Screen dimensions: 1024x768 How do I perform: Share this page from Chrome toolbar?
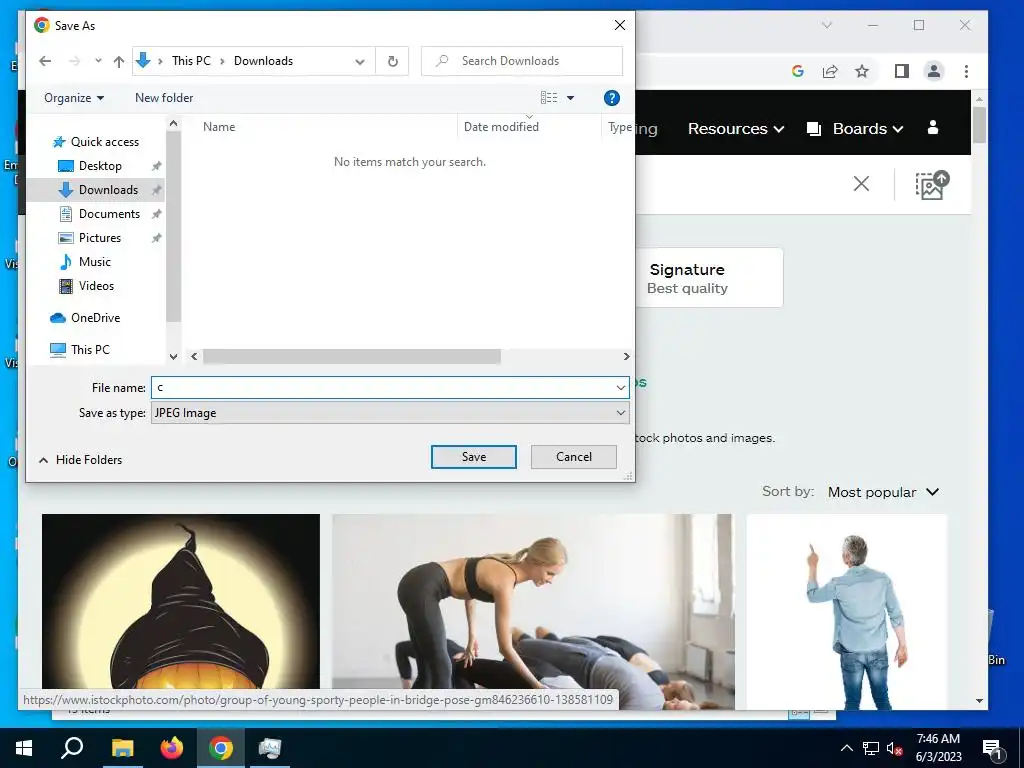pos(830,71)
